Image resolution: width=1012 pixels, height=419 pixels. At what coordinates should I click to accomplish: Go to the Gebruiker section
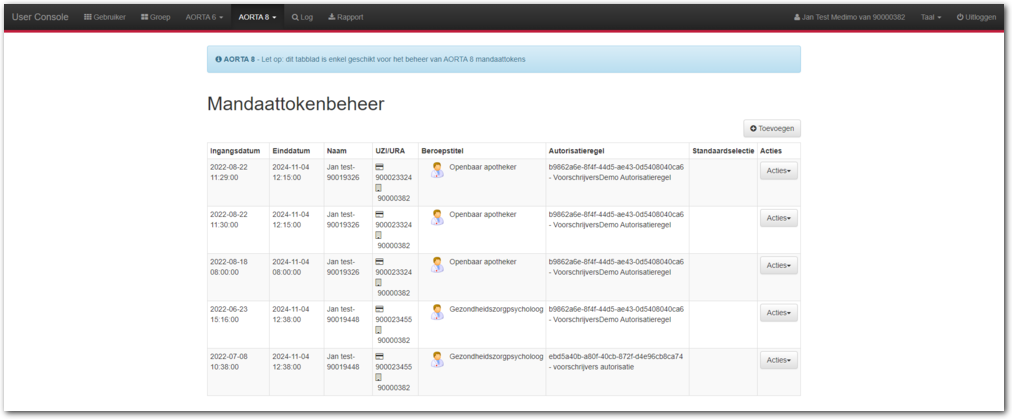tap(106, 17)
